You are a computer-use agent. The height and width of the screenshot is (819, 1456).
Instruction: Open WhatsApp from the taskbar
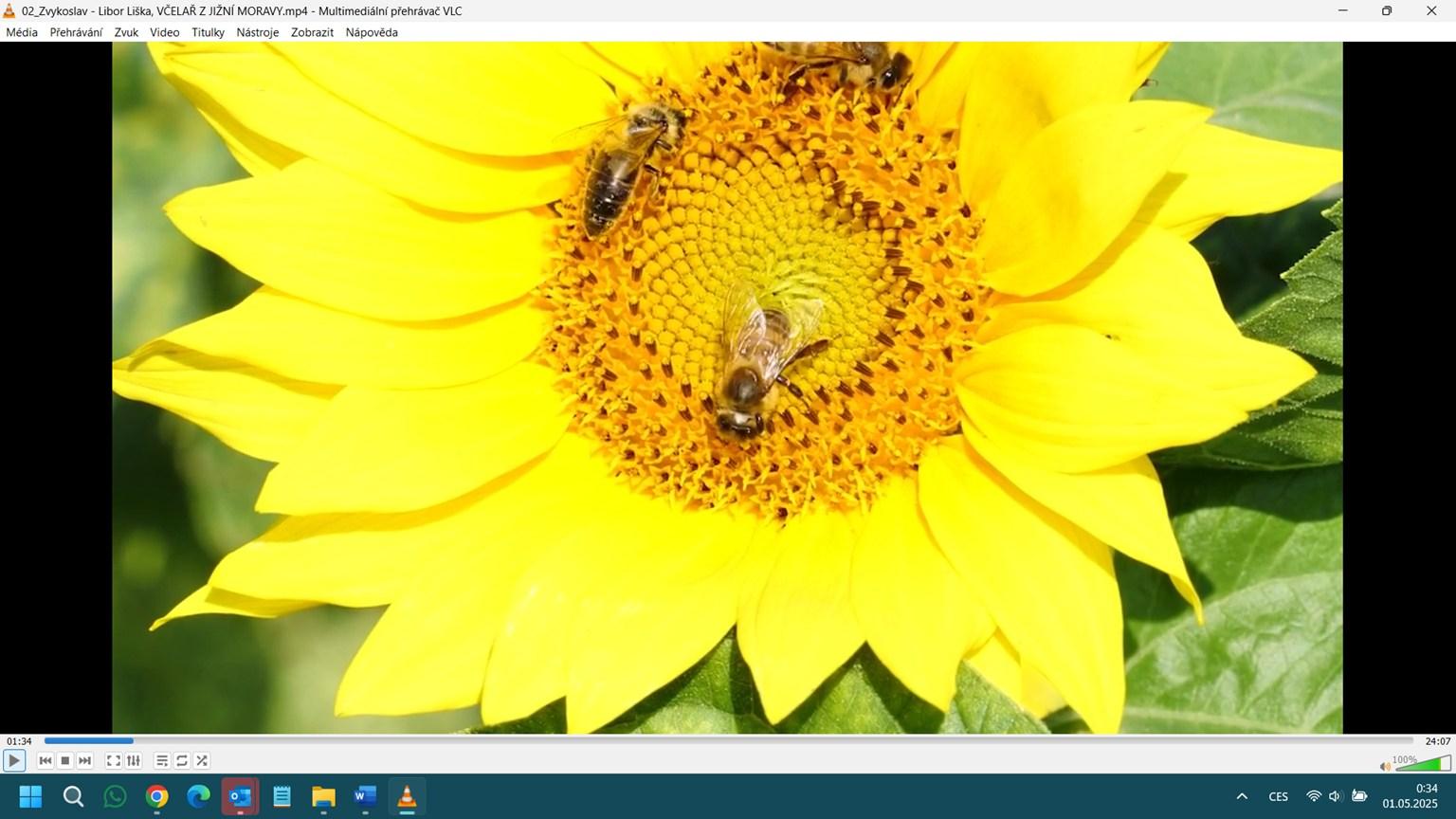(x=115, y=796)
